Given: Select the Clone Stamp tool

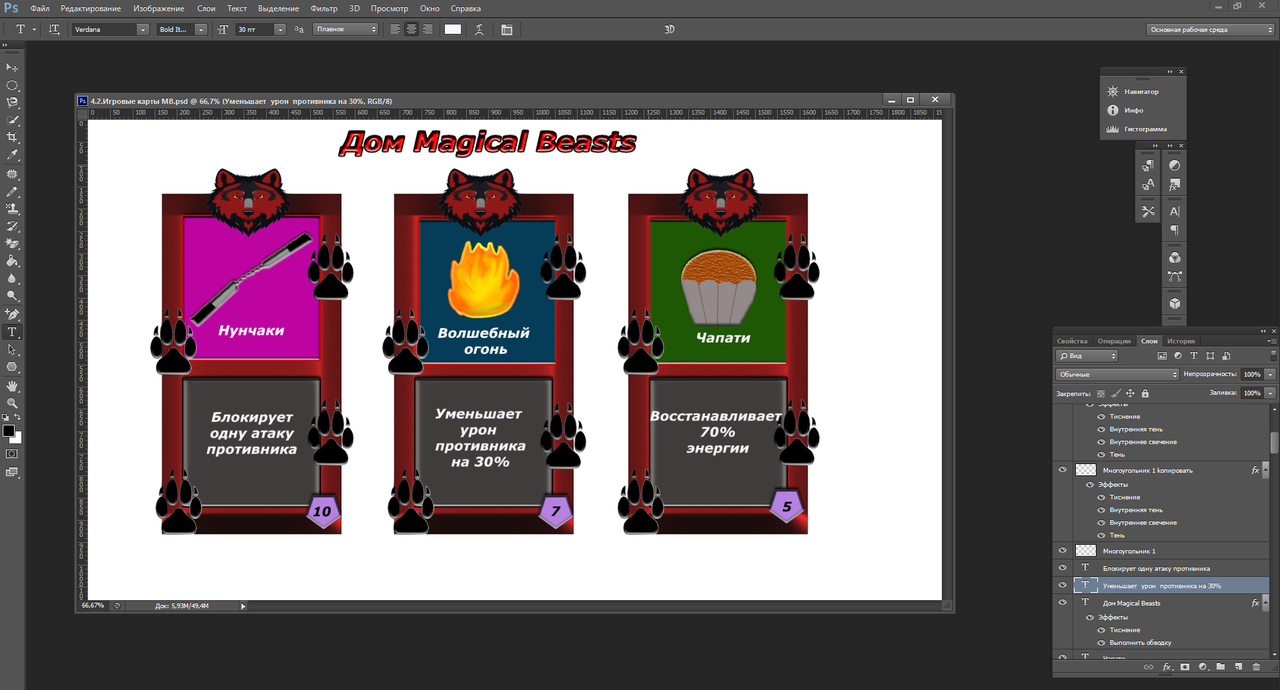Looking at the screenshot, I should [13, 208].
